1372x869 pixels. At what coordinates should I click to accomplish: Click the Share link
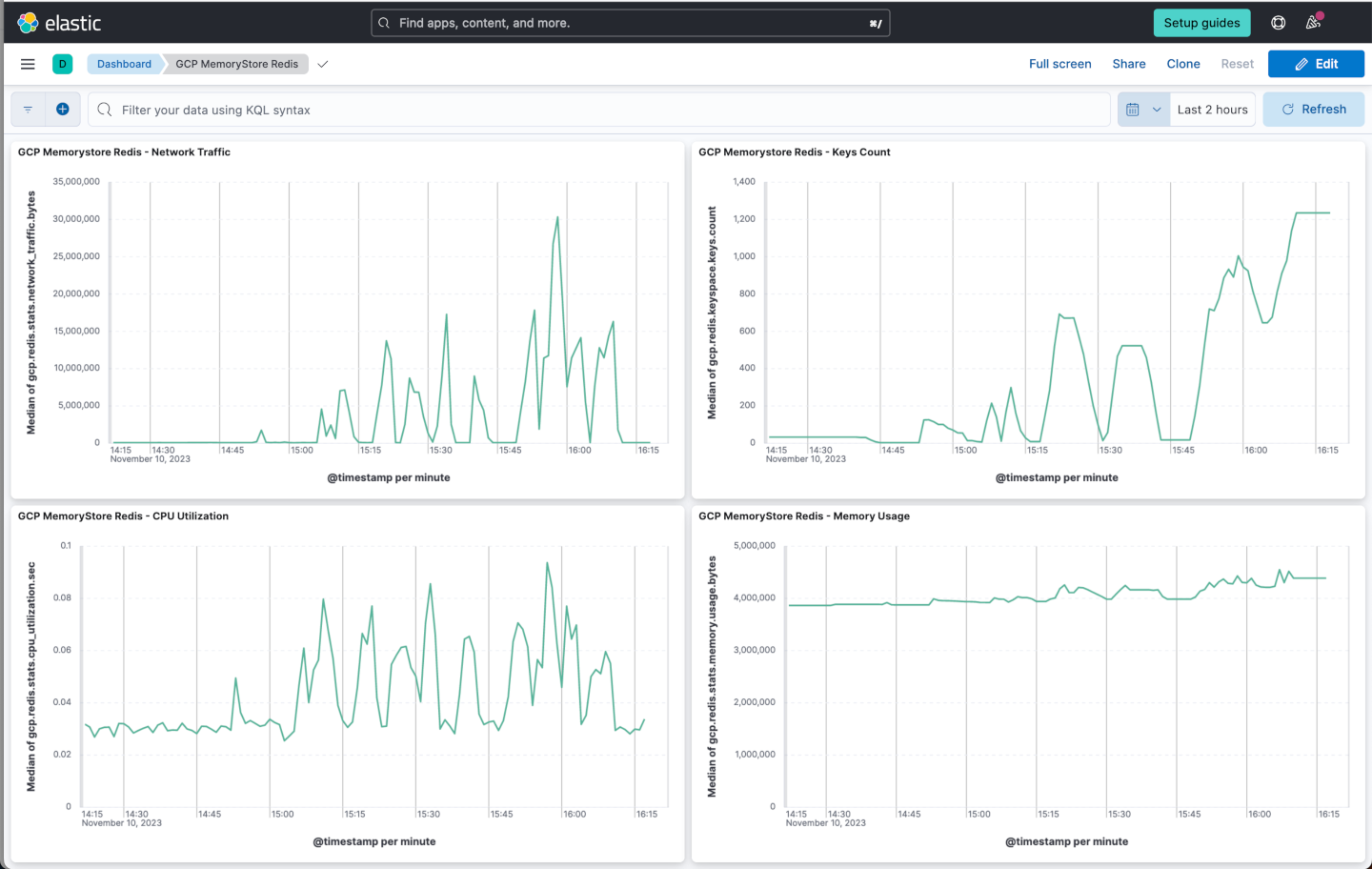1129,64
